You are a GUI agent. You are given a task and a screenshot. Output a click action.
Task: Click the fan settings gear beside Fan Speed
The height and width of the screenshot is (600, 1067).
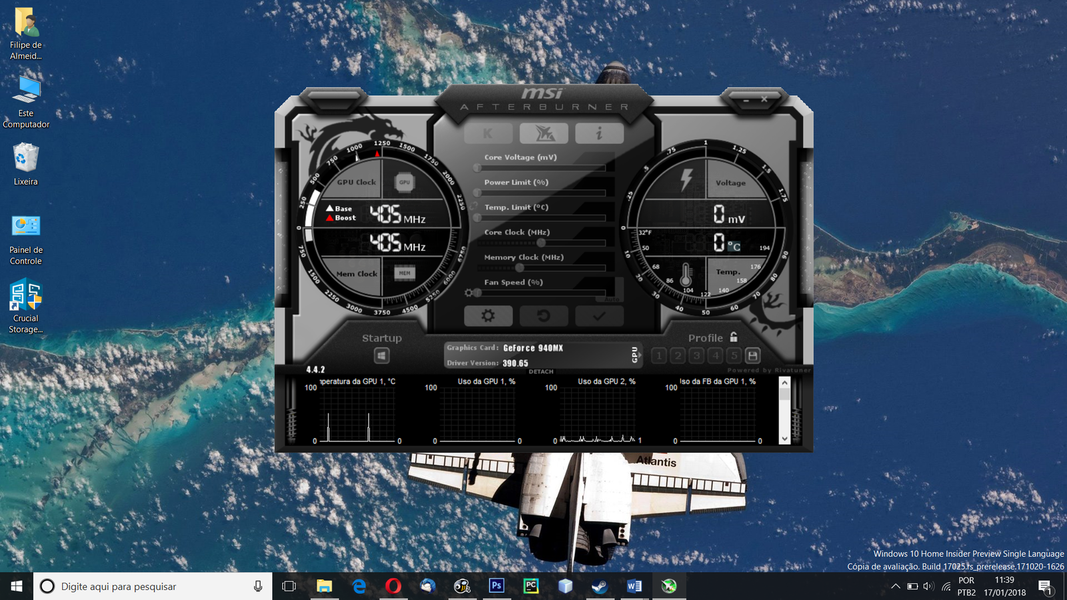tap(468, 293)
